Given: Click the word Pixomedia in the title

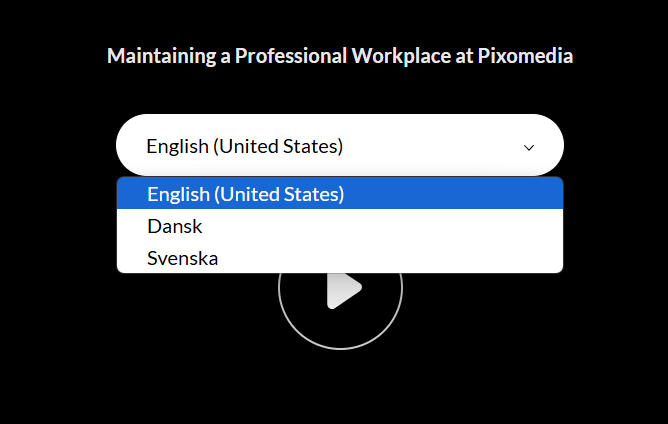Looking at the screenshot, I should pos(525,56).
